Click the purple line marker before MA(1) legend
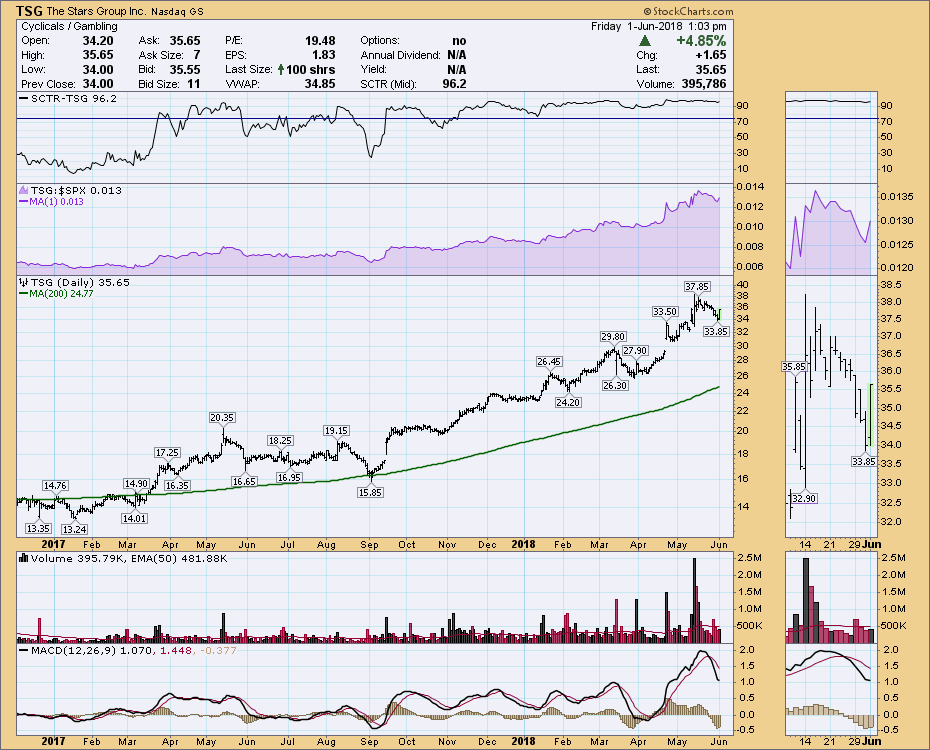The width and height of the screenshot is (930, 750). pyautogui.click(x=24, y=202)
